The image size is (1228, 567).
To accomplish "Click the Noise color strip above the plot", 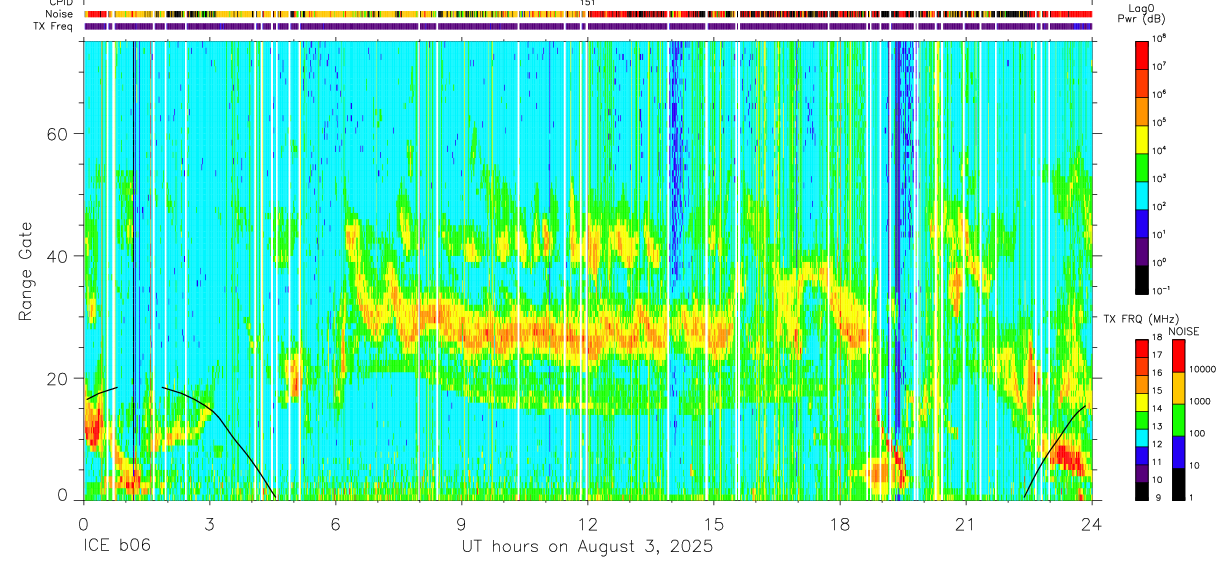I will point(588,15).
